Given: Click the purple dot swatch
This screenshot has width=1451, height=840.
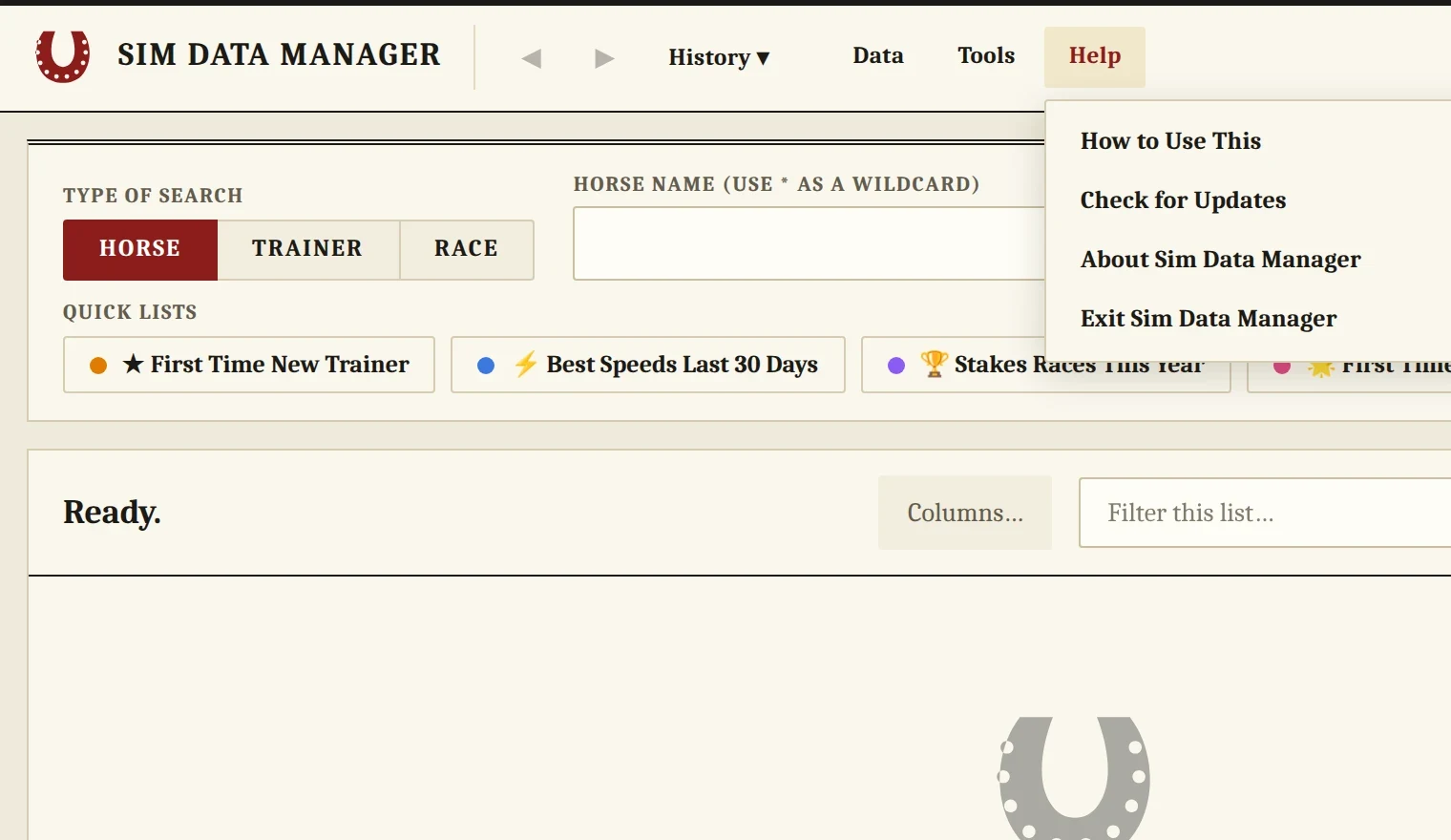Looking at the screenshot, I should pyautogui.click(x=896, y=366).
